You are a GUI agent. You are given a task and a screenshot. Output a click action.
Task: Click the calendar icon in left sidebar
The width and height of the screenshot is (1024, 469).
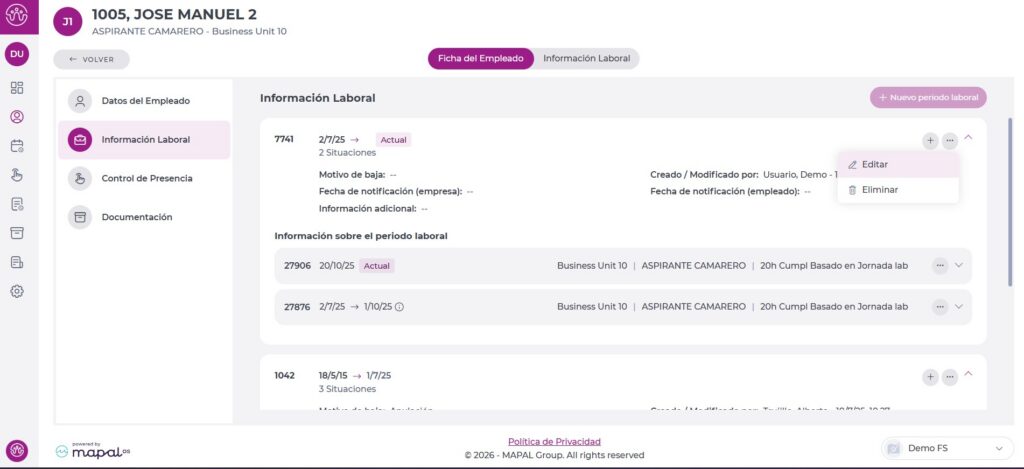[x=17, y=145]
